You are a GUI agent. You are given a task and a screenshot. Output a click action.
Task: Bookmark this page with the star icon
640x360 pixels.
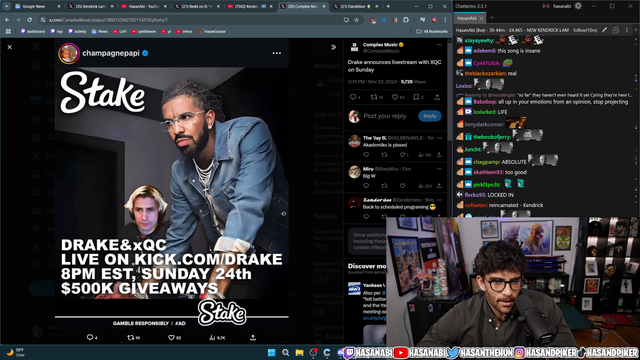coord(356,20)
